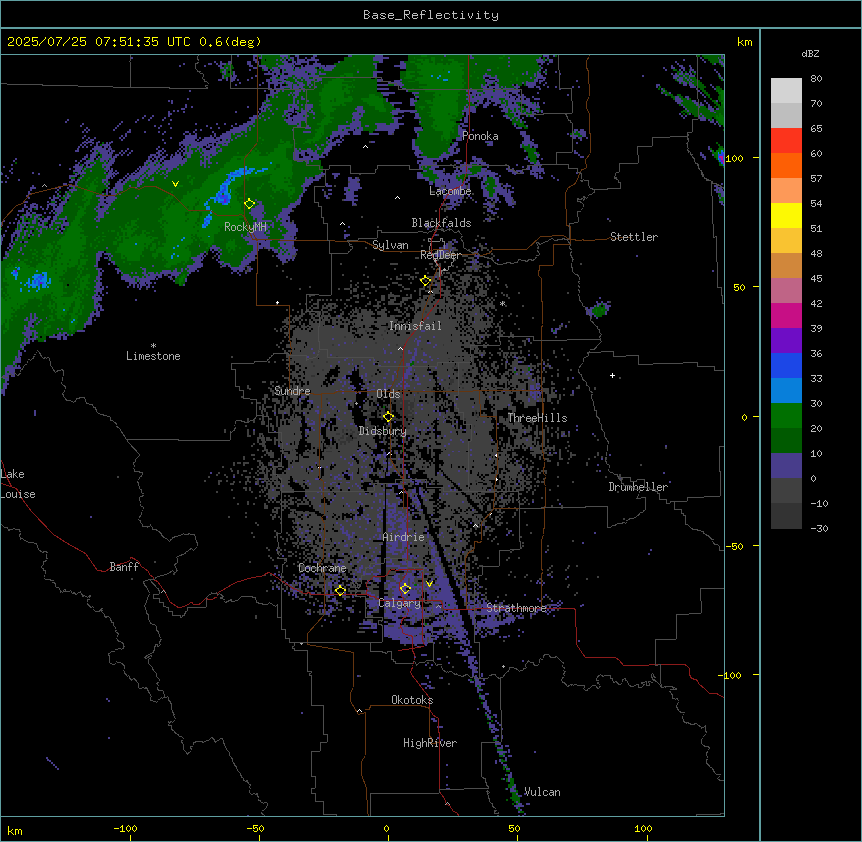Pick the red 60-65 dBZ legend swatch
The height and width of the screenshot is (842, 862).
(x=786, y=141)
